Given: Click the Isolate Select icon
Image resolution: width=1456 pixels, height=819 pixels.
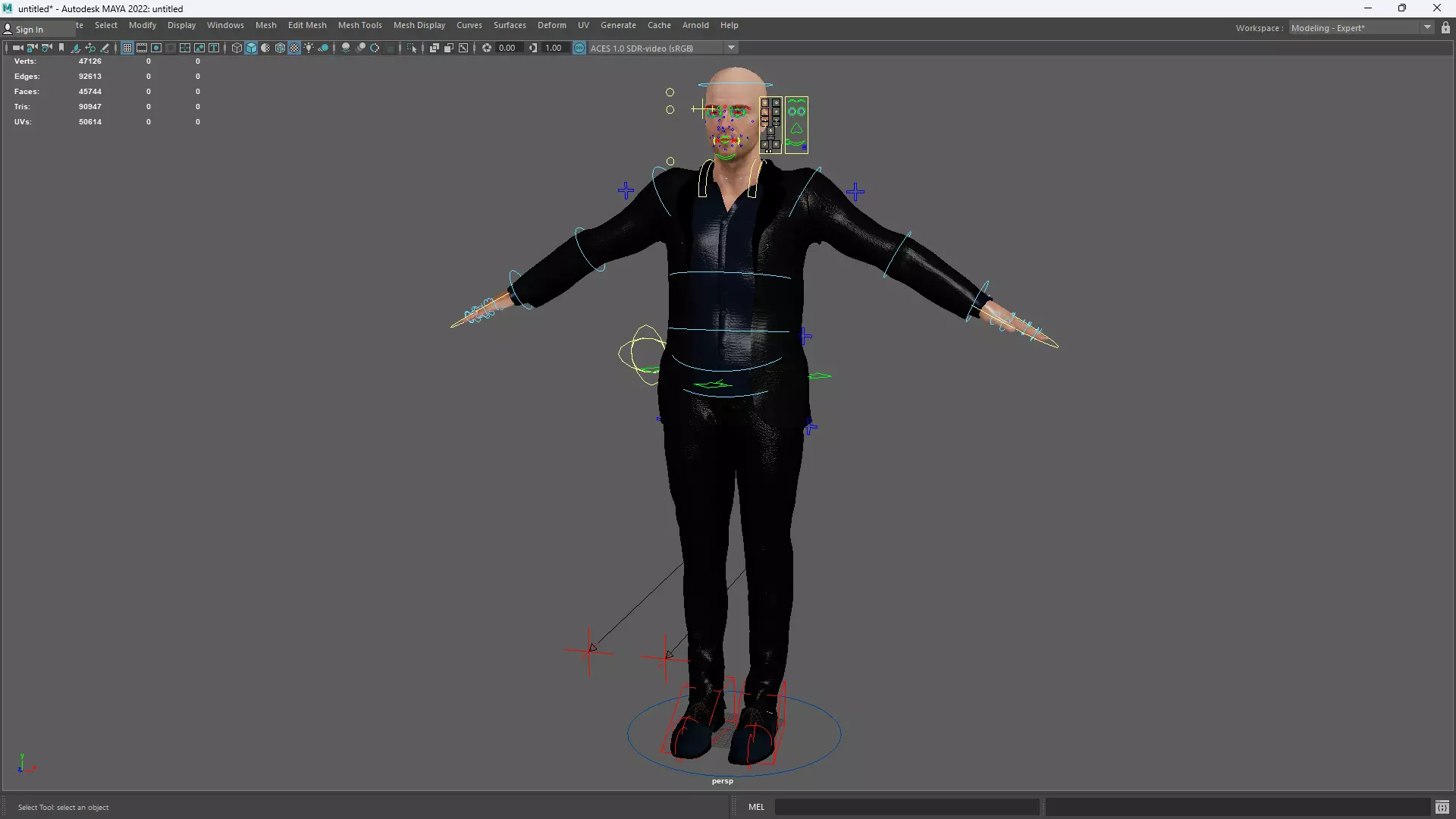Looking at the screenshot, I should (x=412, y=48).
